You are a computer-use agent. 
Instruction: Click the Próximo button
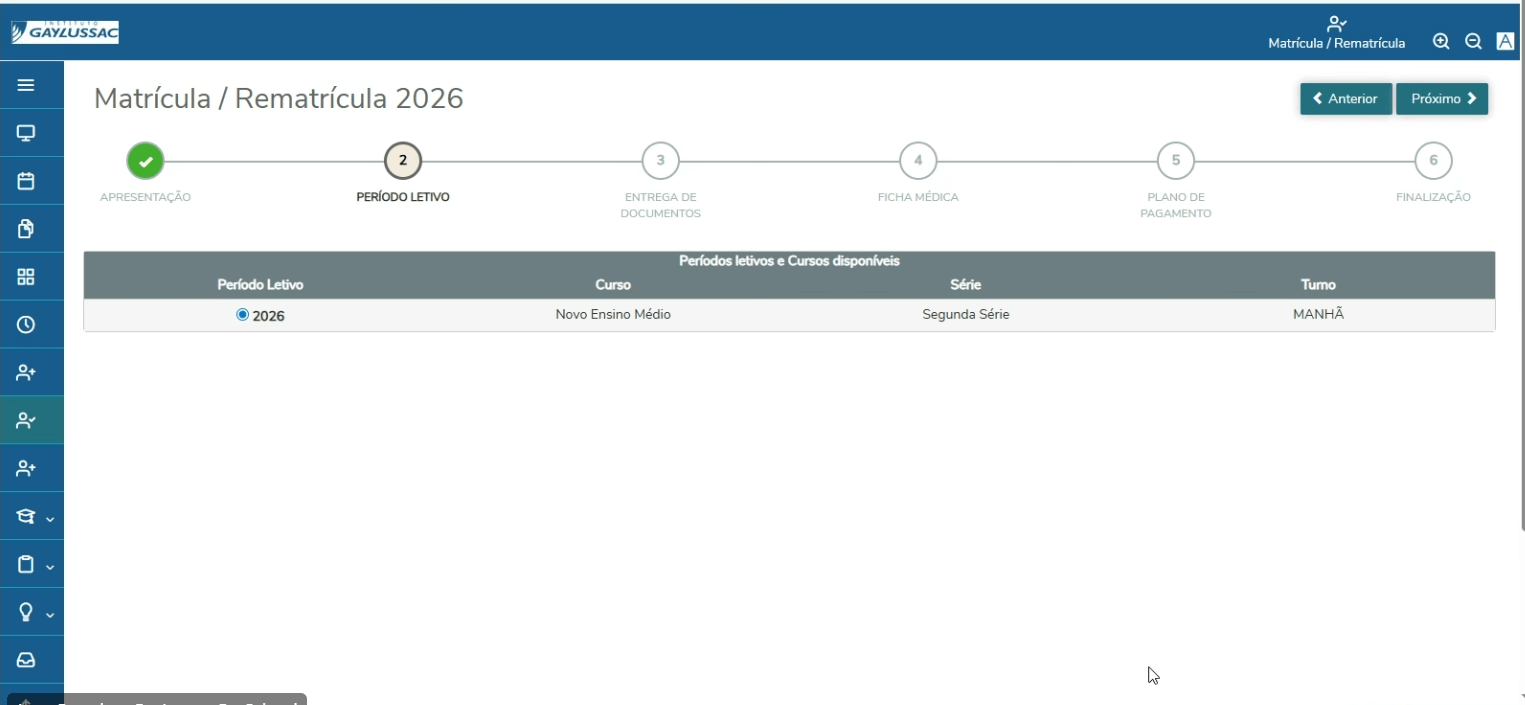1442,99
